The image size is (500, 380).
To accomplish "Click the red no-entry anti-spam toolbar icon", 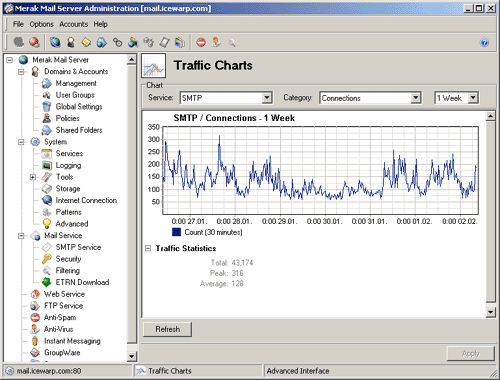I will (201, 42).
